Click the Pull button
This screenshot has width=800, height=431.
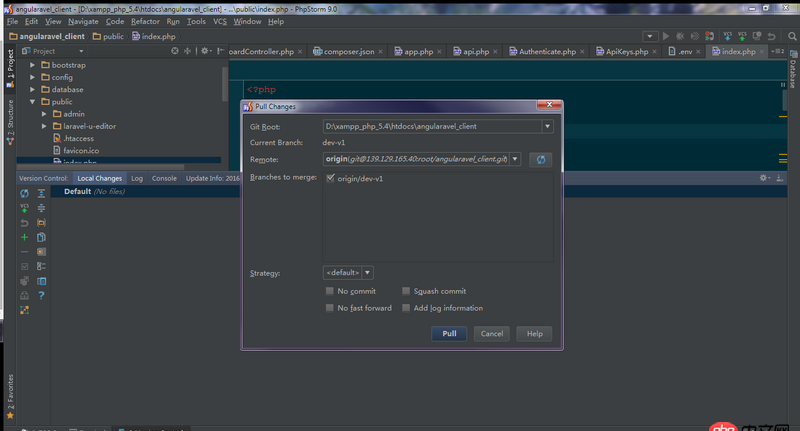coord(449,334)
